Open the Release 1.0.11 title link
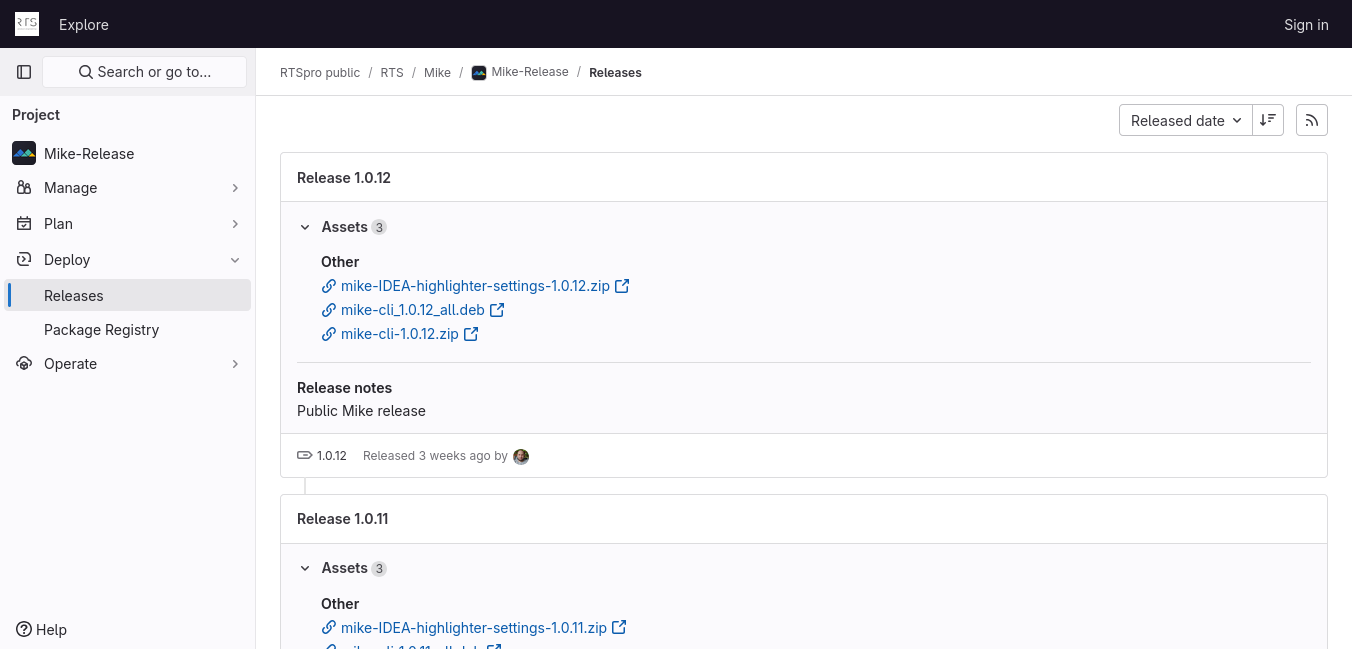 [x=342, y=519]
